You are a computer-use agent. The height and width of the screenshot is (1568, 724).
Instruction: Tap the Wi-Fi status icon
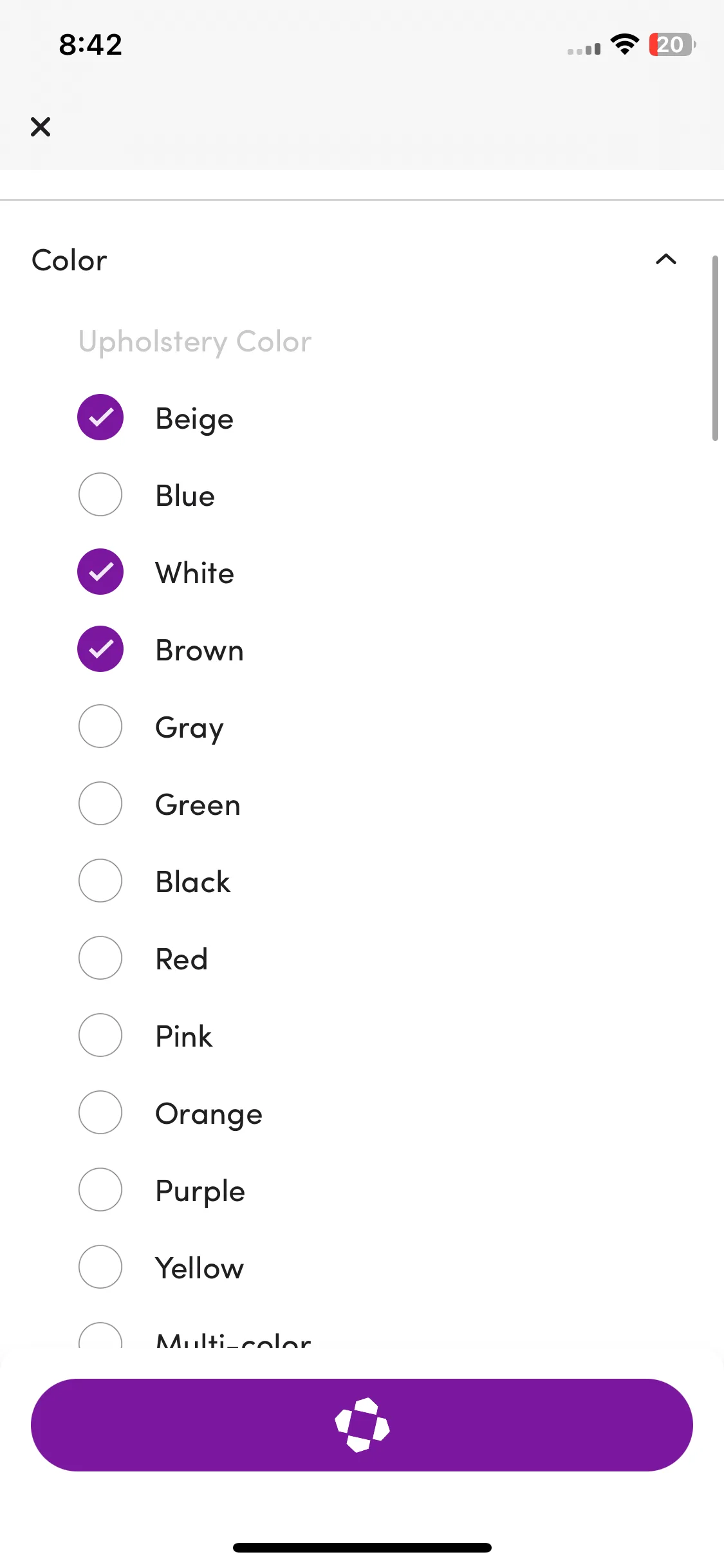click(x=624, y=44)
